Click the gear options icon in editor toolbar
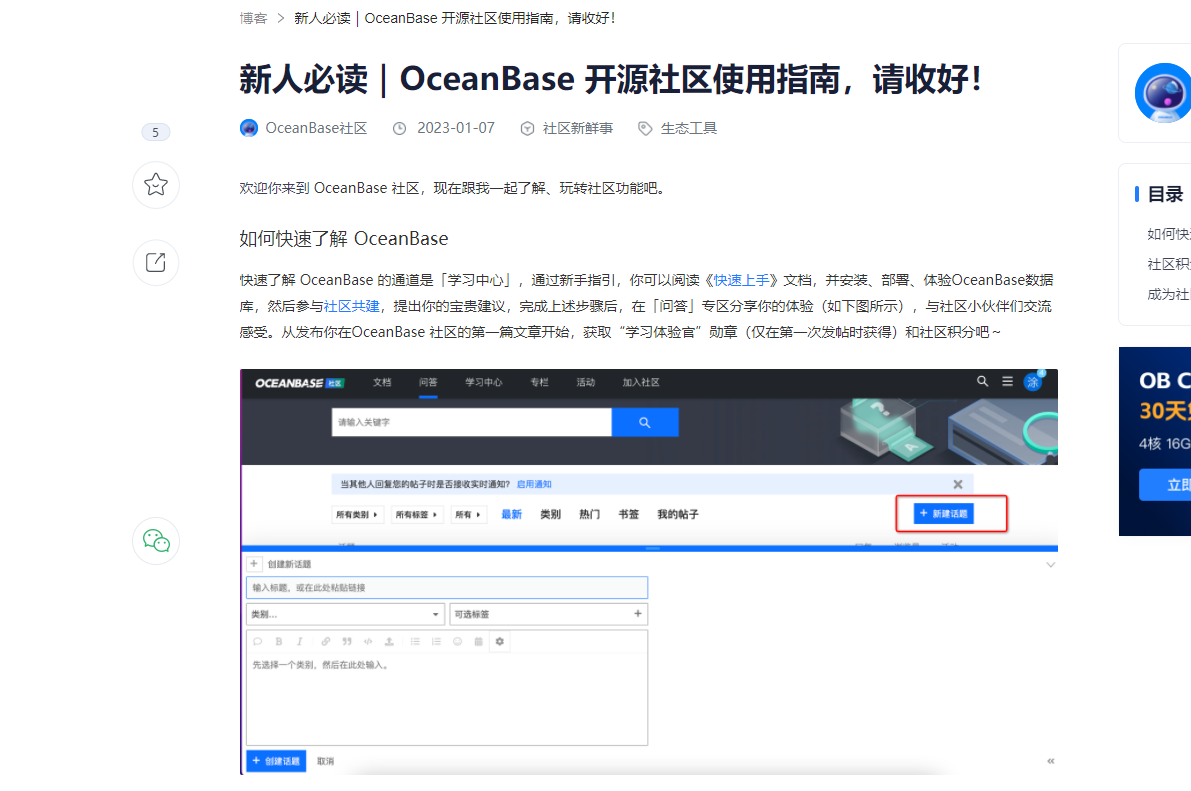 (x=500, y=642)
